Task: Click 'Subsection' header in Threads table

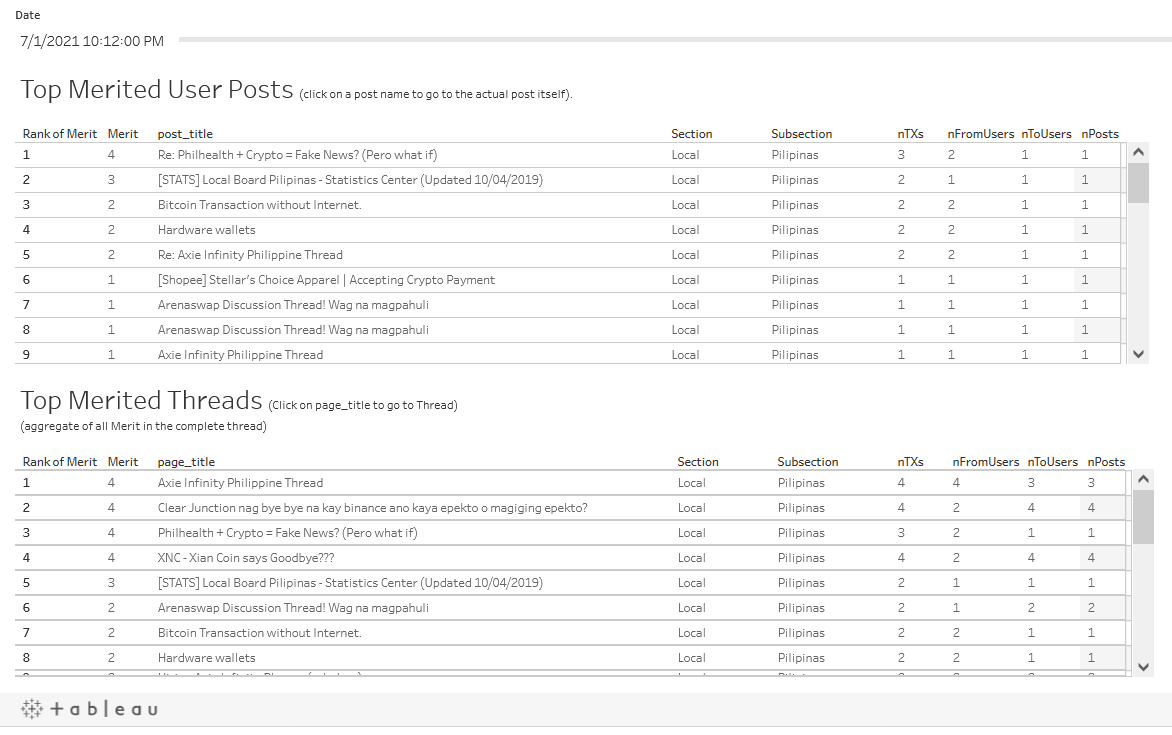Action: tap(807, 462)
